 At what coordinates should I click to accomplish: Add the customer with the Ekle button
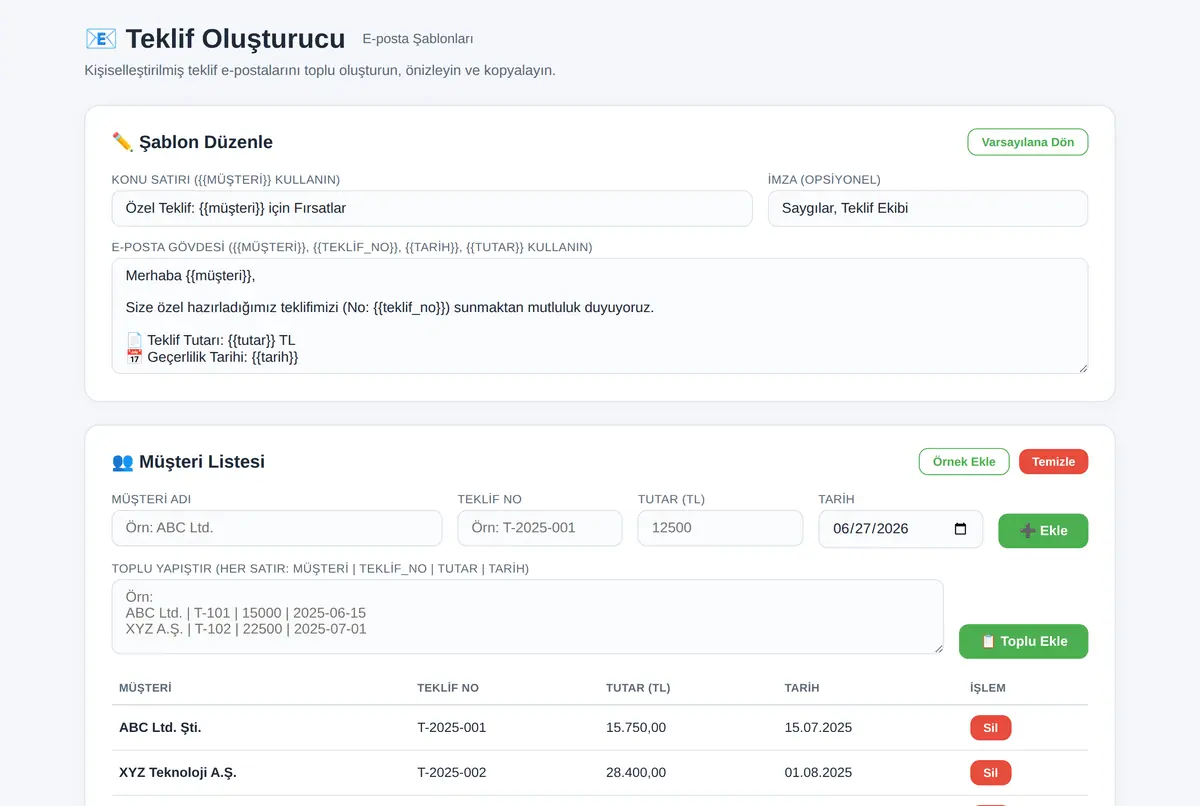(x=1043, y=530)
